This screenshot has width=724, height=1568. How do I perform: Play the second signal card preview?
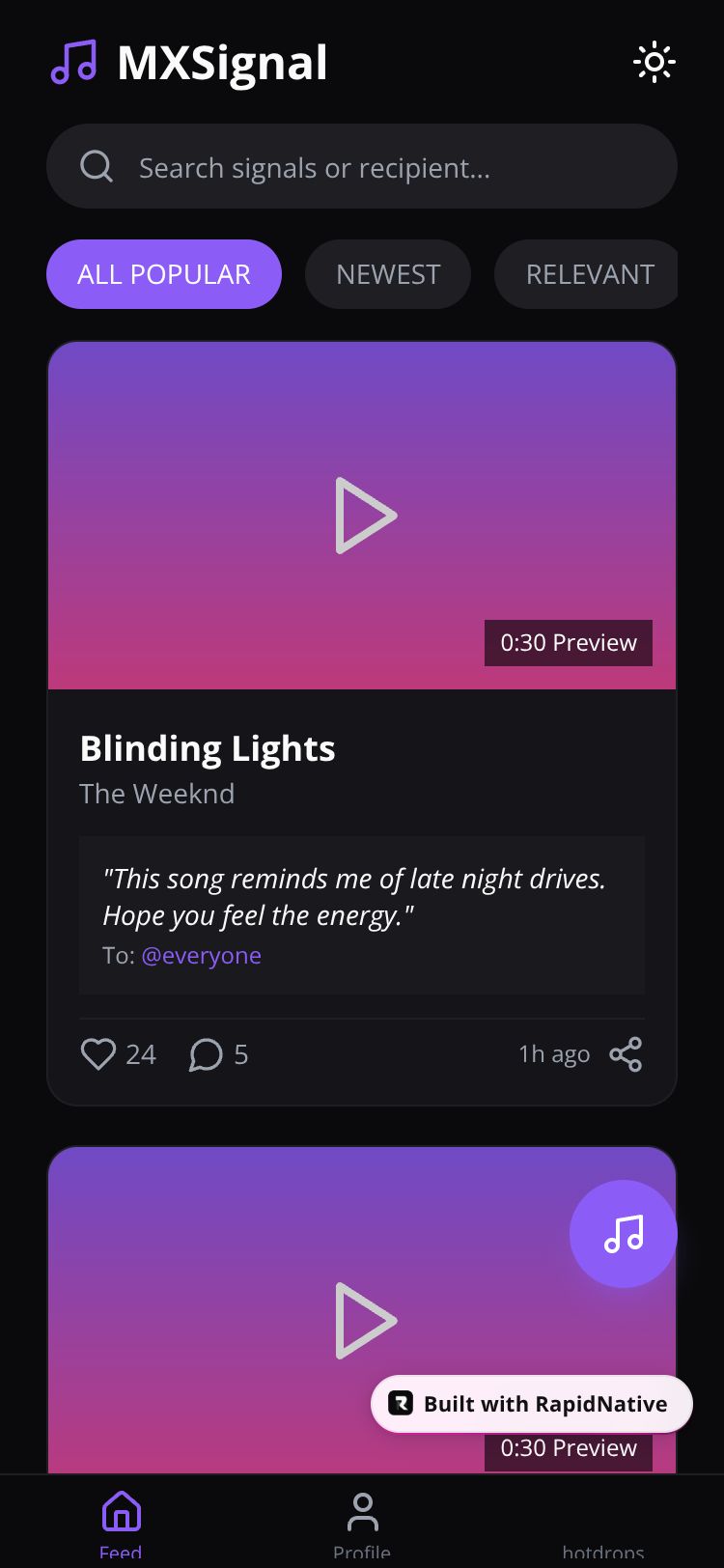[365, 1321]
